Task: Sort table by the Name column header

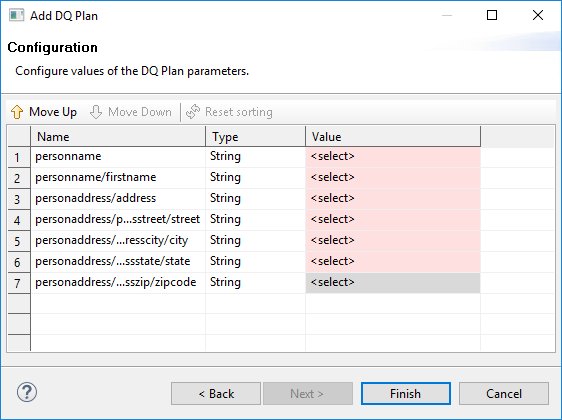Action: (118, 137)
